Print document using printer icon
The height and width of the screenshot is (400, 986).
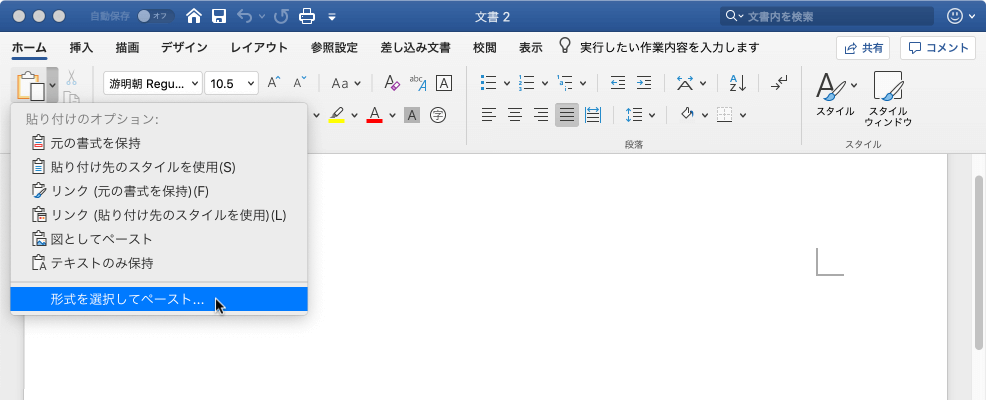pyautogui.click(x=307, y=16)
